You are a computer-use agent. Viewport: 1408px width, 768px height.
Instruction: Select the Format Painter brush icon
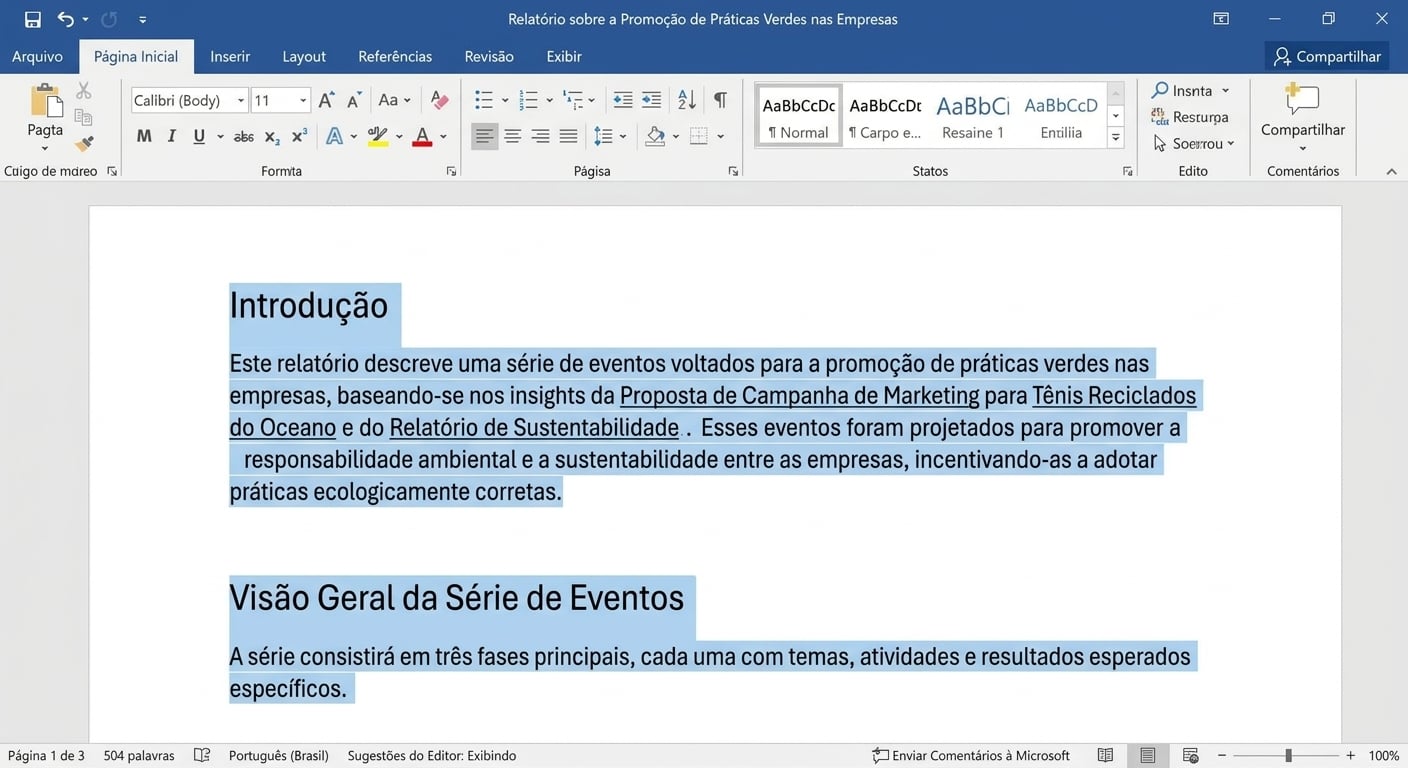[84, 144]
